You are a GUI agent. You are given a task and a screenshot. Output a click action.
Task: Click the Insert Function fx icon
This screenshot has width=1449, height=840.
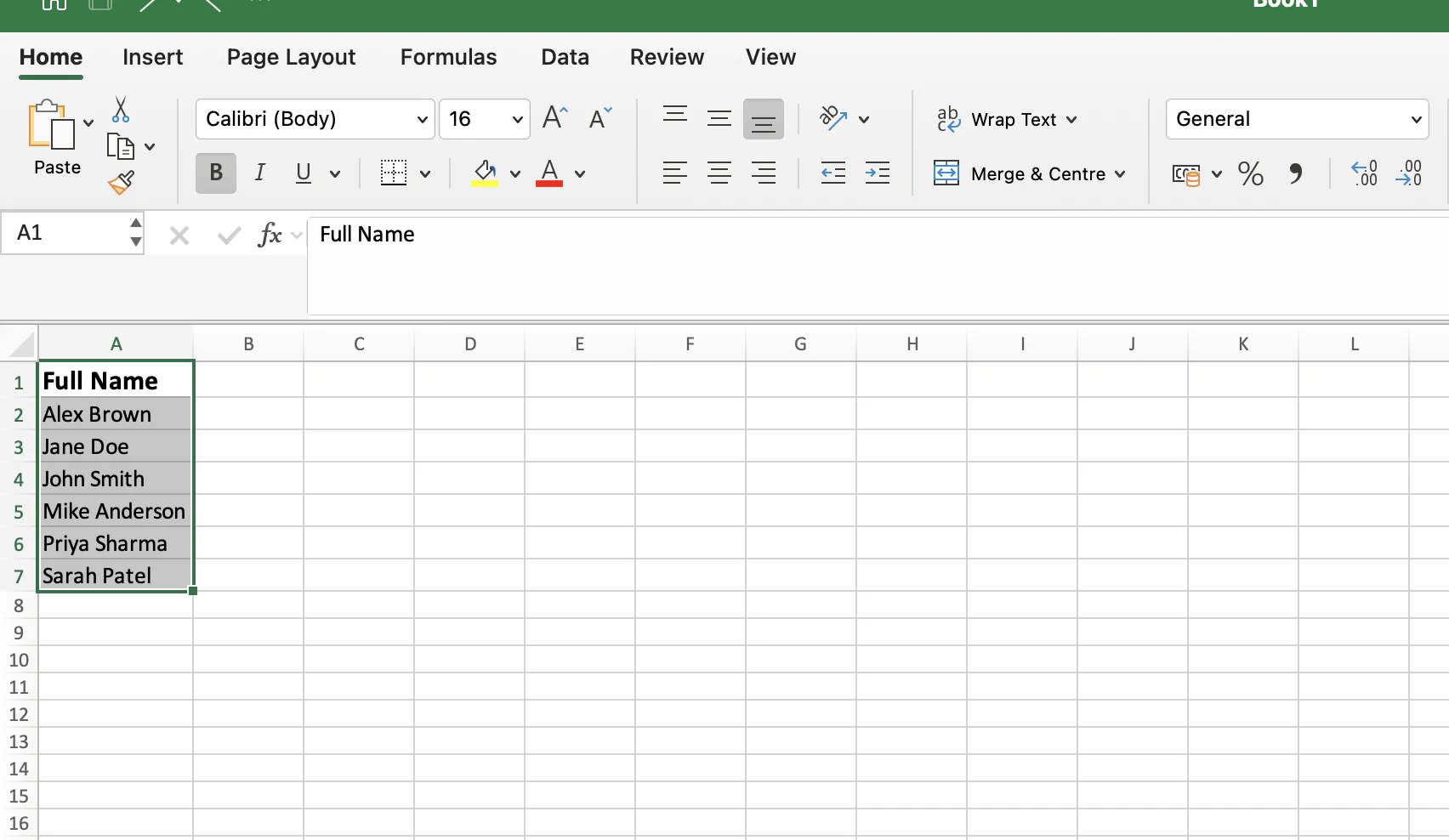tap(270, 234)
